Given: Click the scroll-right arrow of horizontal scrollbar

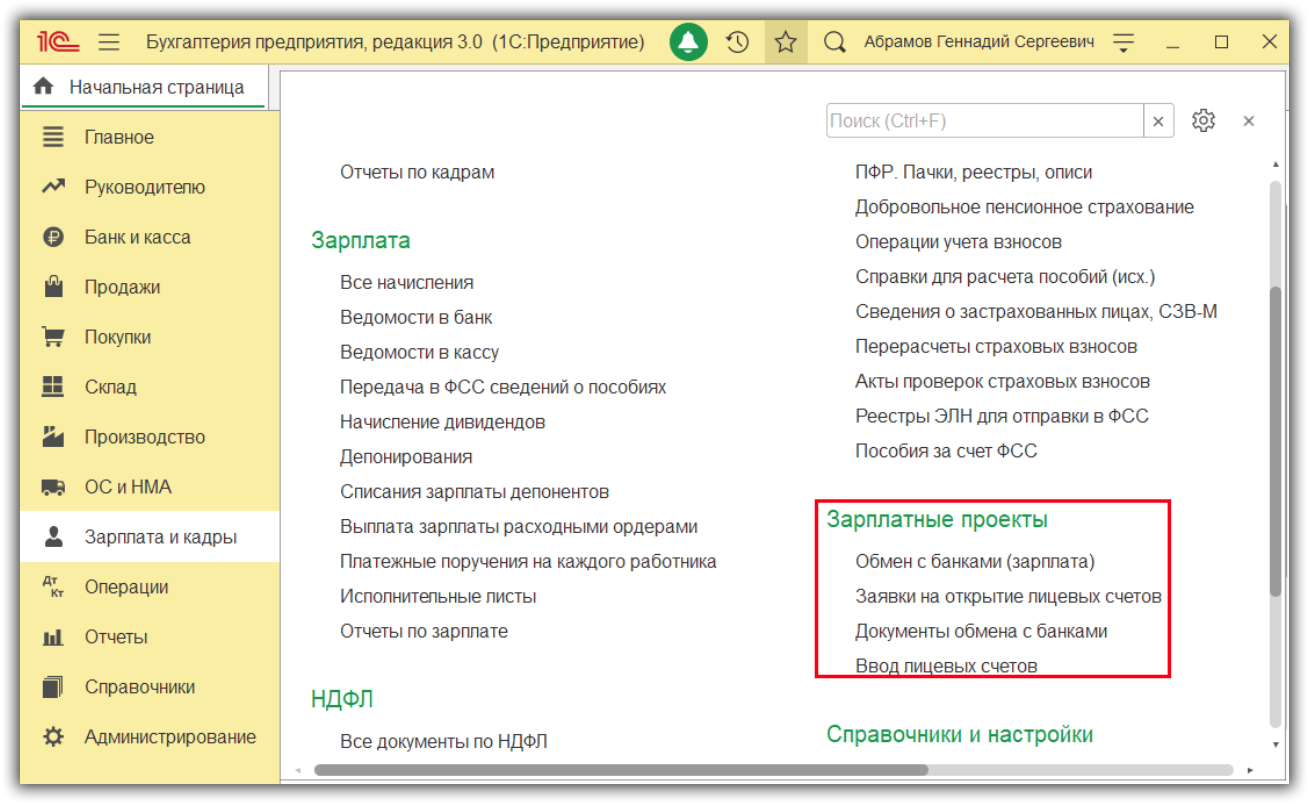Looking at the screenshot, I should (x=1251, y=771).
